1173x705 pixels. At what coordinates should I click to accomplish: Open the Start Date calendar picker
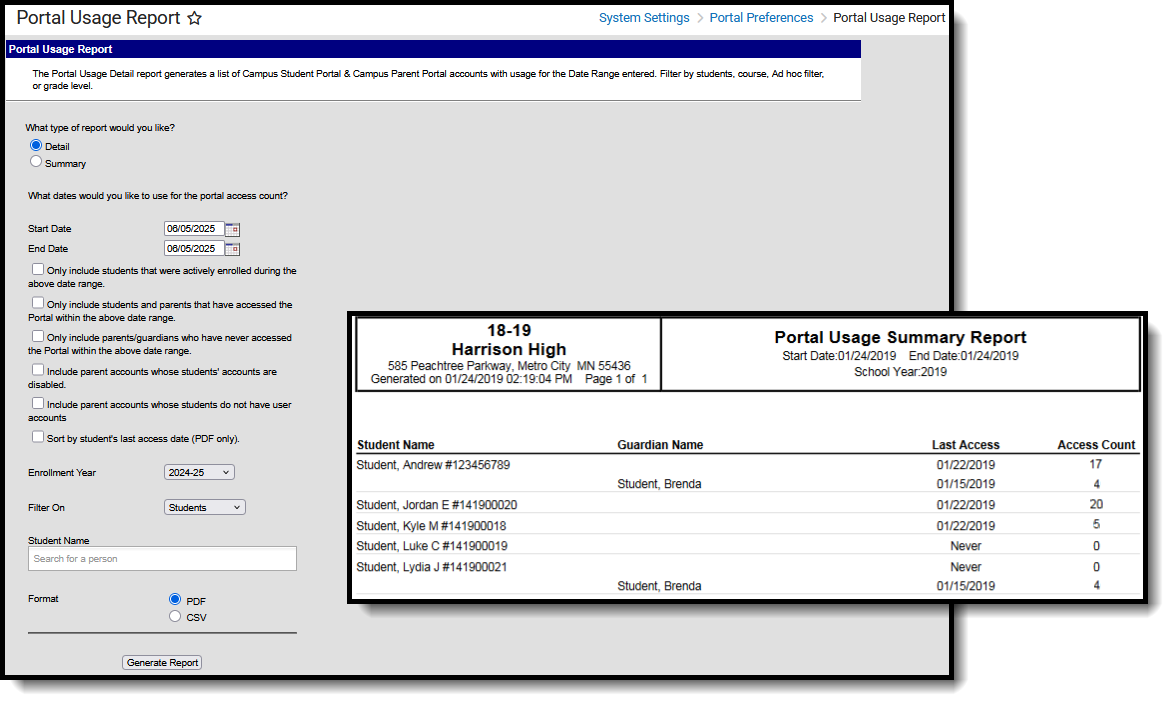tap(233, 229)
